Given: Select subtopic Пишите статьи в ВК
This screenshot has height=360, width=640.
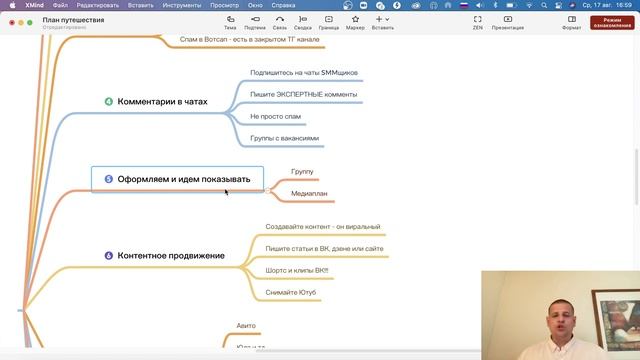Looking at the screenshot, I should pos(324,249).
